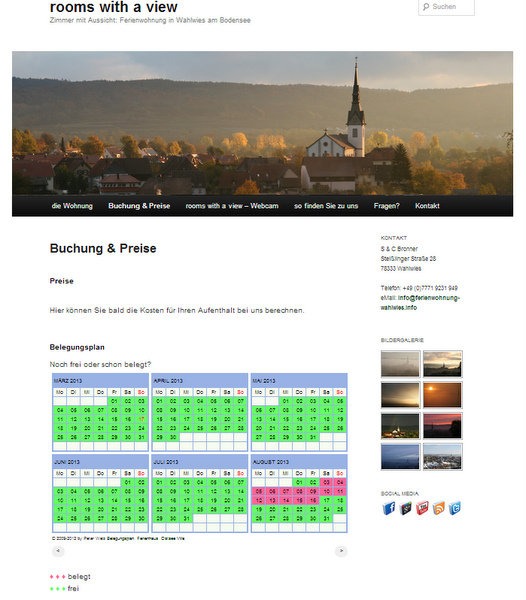Open the Facebook social media icon
526x600 pixels.
(x=389, y=508)
